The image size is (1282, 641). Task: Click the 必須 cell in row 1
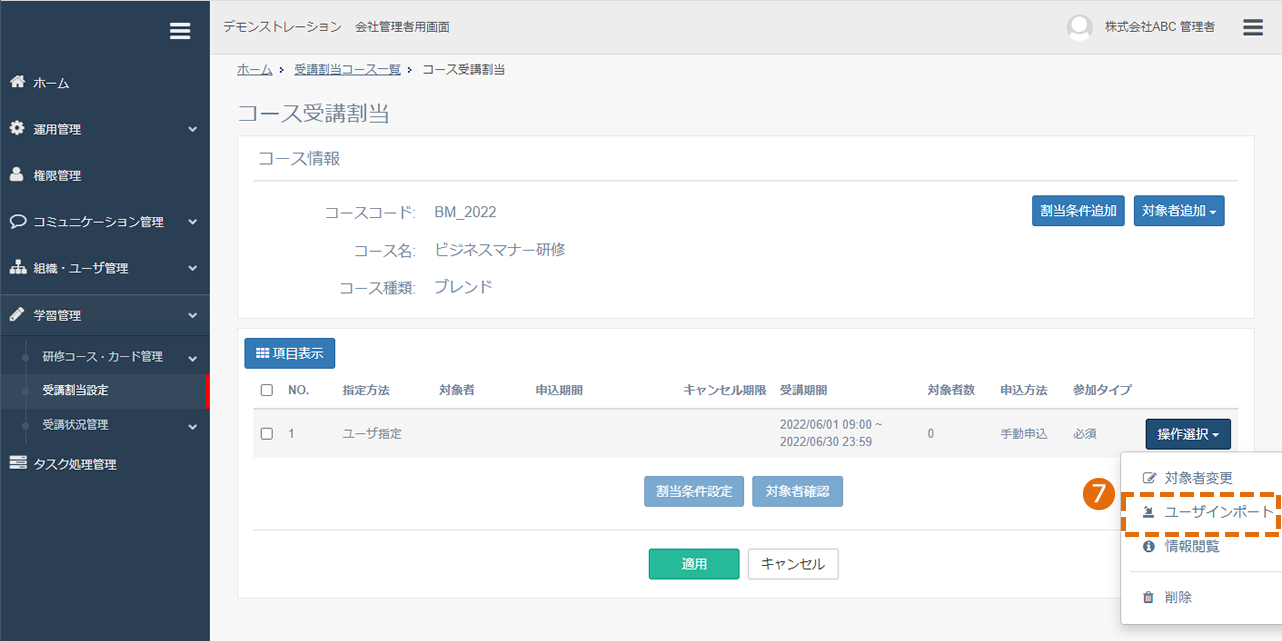coord(1085,434)
